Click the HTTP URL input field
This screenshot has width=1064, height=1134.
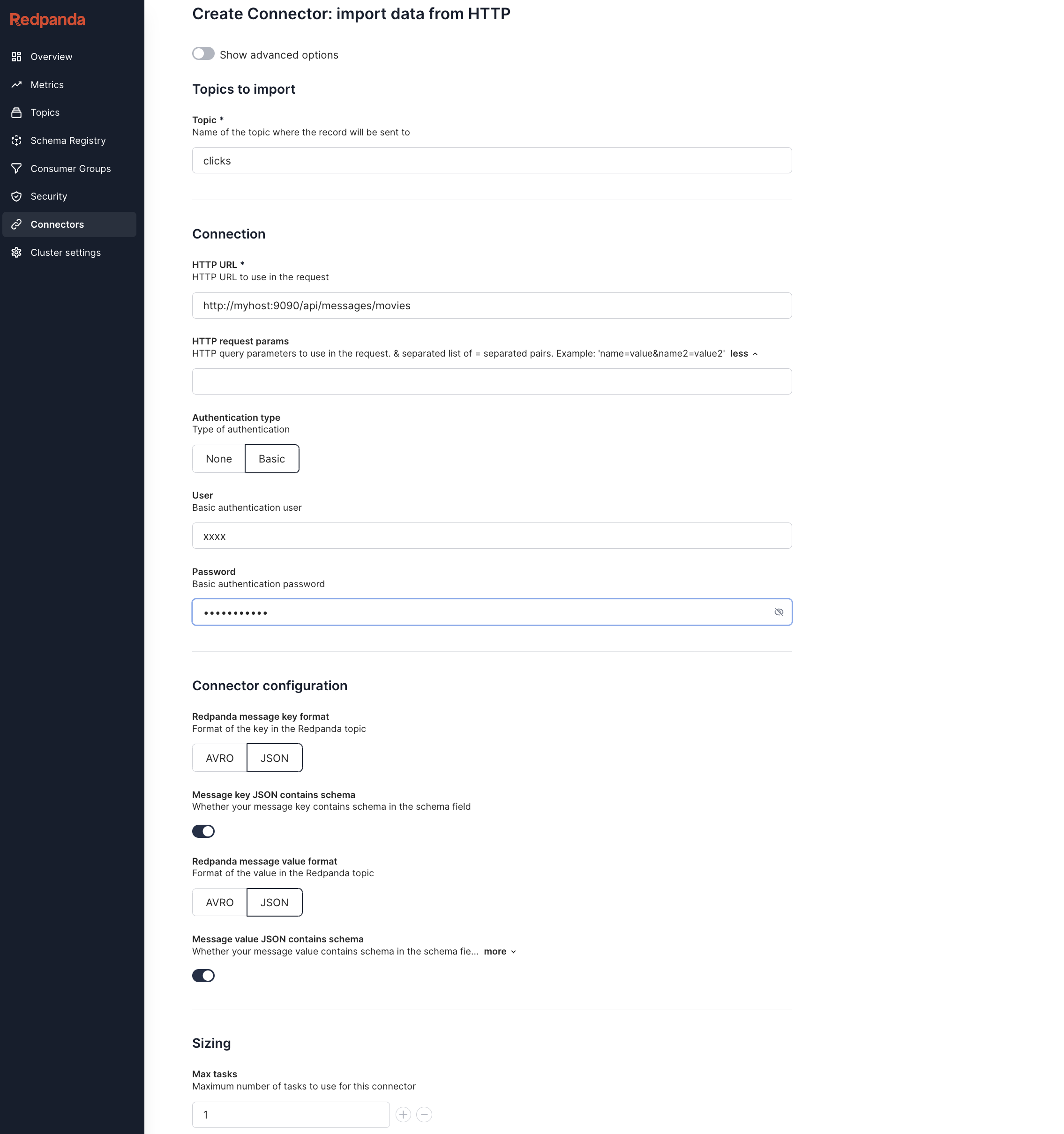[x=491, y=305]
